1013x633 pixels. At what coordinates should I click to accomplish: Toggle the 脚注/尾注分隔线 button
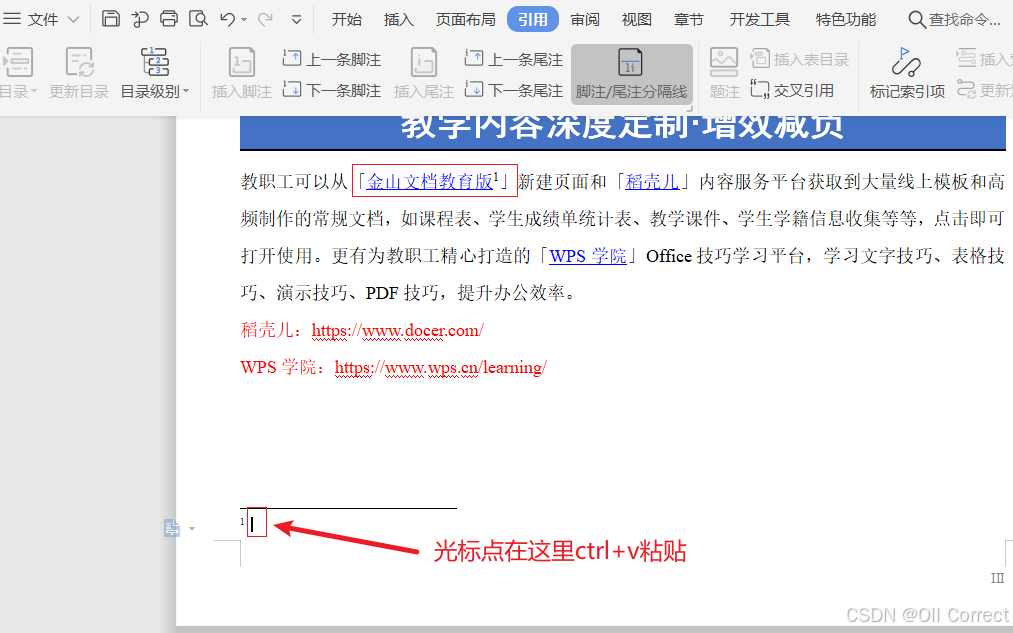point(631,74)
